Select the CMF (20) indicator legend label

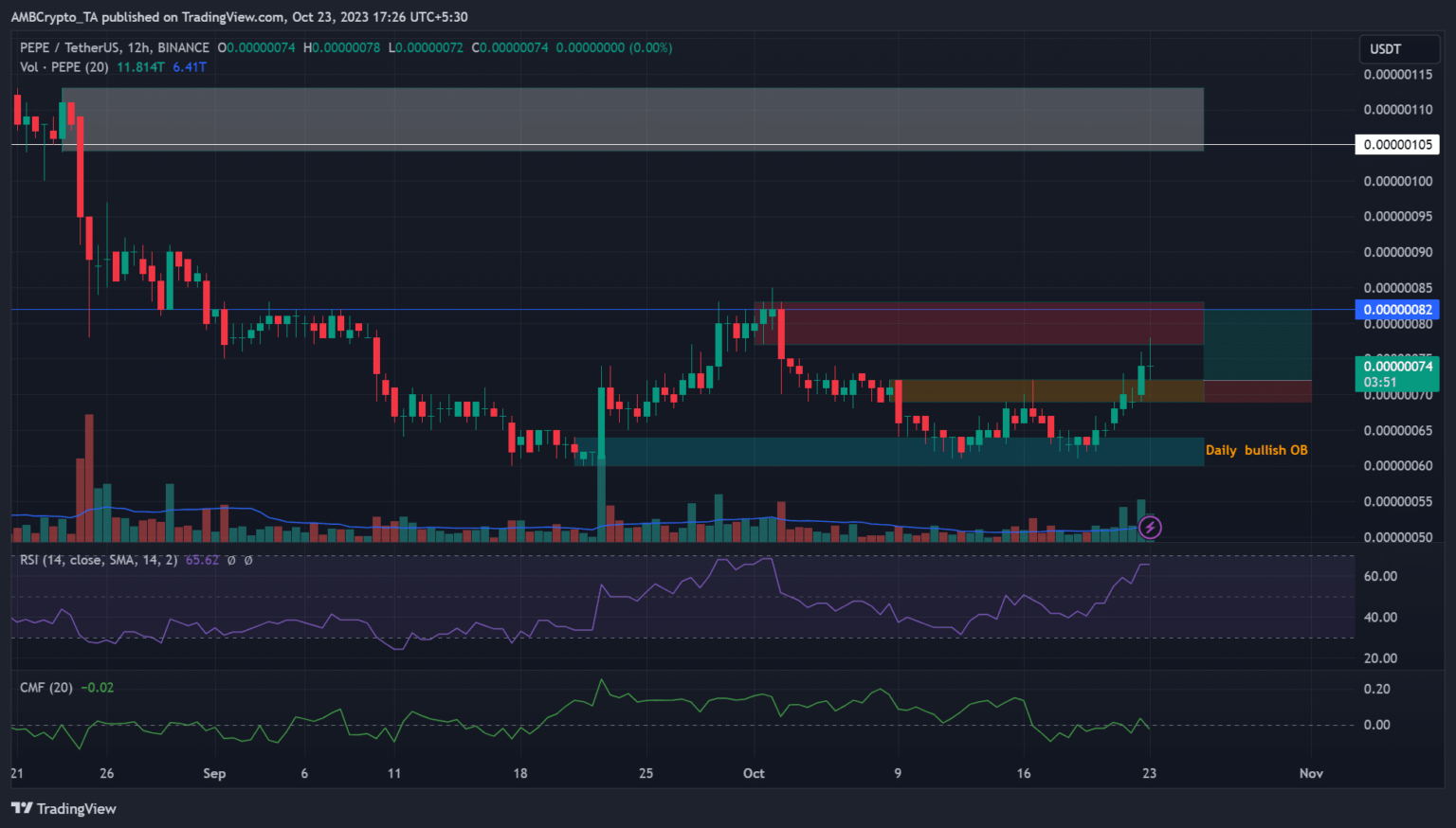[46, 687]
